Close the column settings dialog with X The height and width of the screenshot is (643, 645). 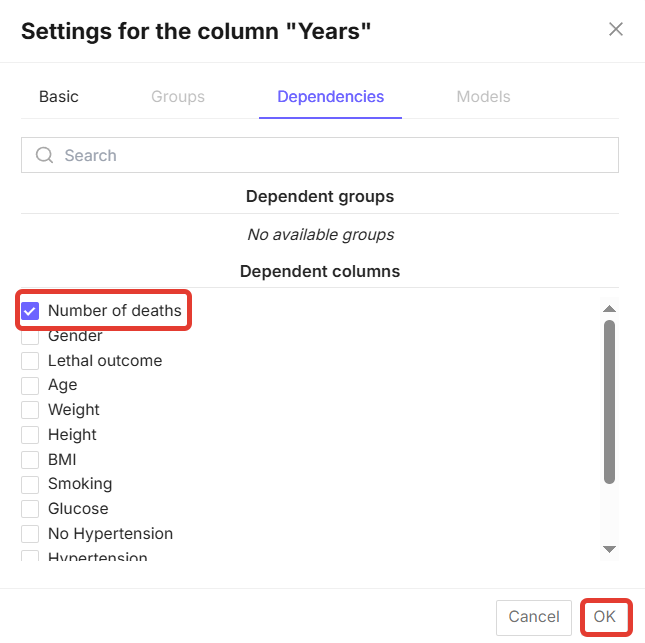point(616,29)
